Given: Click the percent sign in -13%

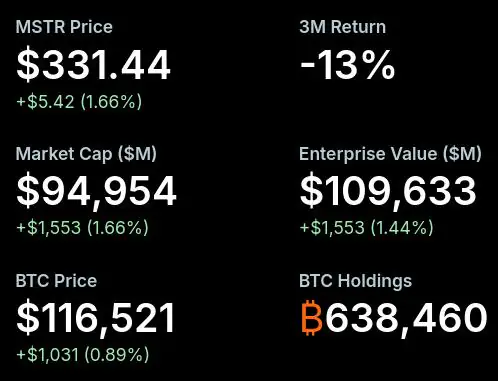Looking at the screenshot, I should click(379, 65).
